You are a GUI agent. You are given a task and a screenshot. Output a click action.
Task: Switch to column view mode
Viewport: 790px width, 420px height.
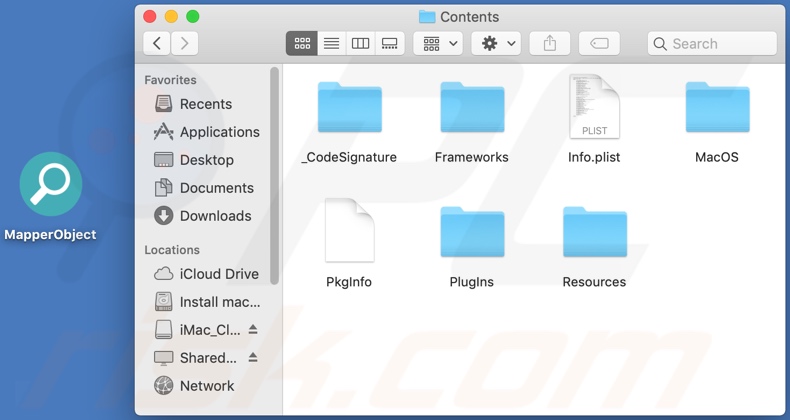[360, 44]
